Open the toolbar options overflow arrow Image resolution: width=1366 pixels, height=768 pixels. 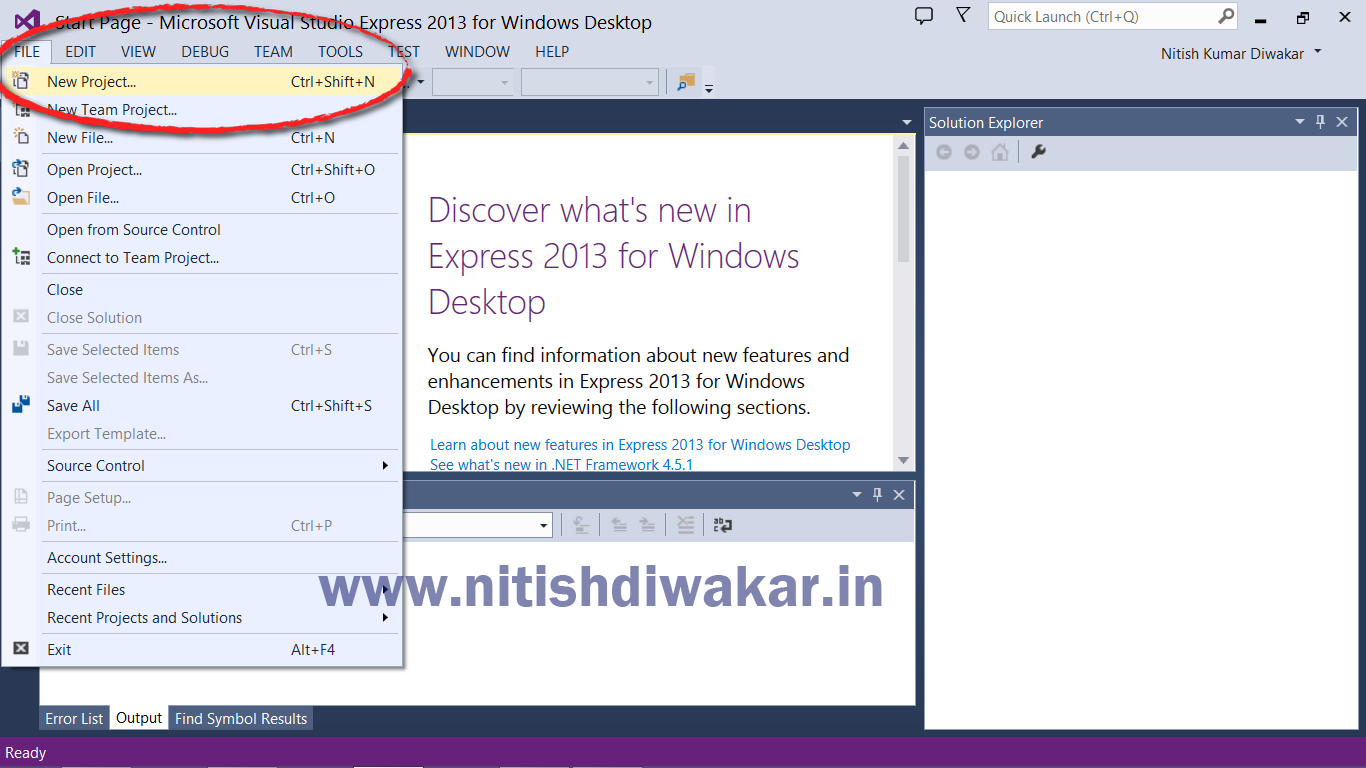[709, 88]
